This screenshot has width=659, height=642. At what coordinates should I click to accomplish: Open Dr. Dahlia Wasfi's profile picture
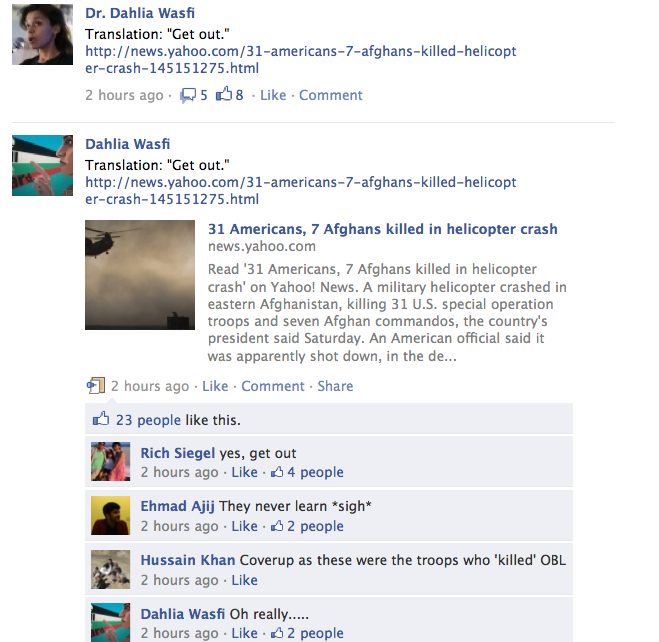(42, 34)
